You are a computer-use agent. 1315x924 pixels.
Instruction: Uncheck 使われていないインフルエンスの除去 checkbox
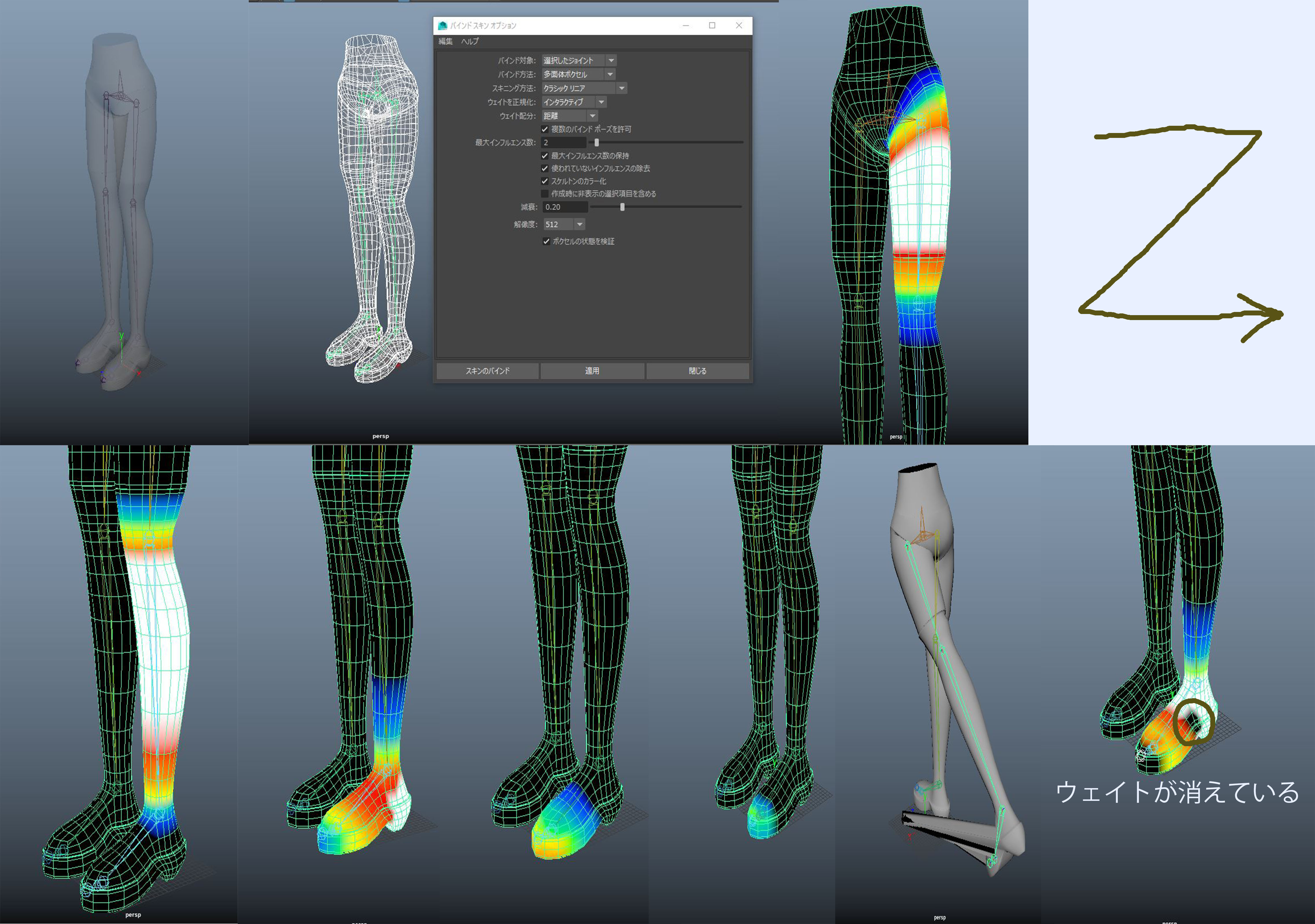[x=545, y=168]
